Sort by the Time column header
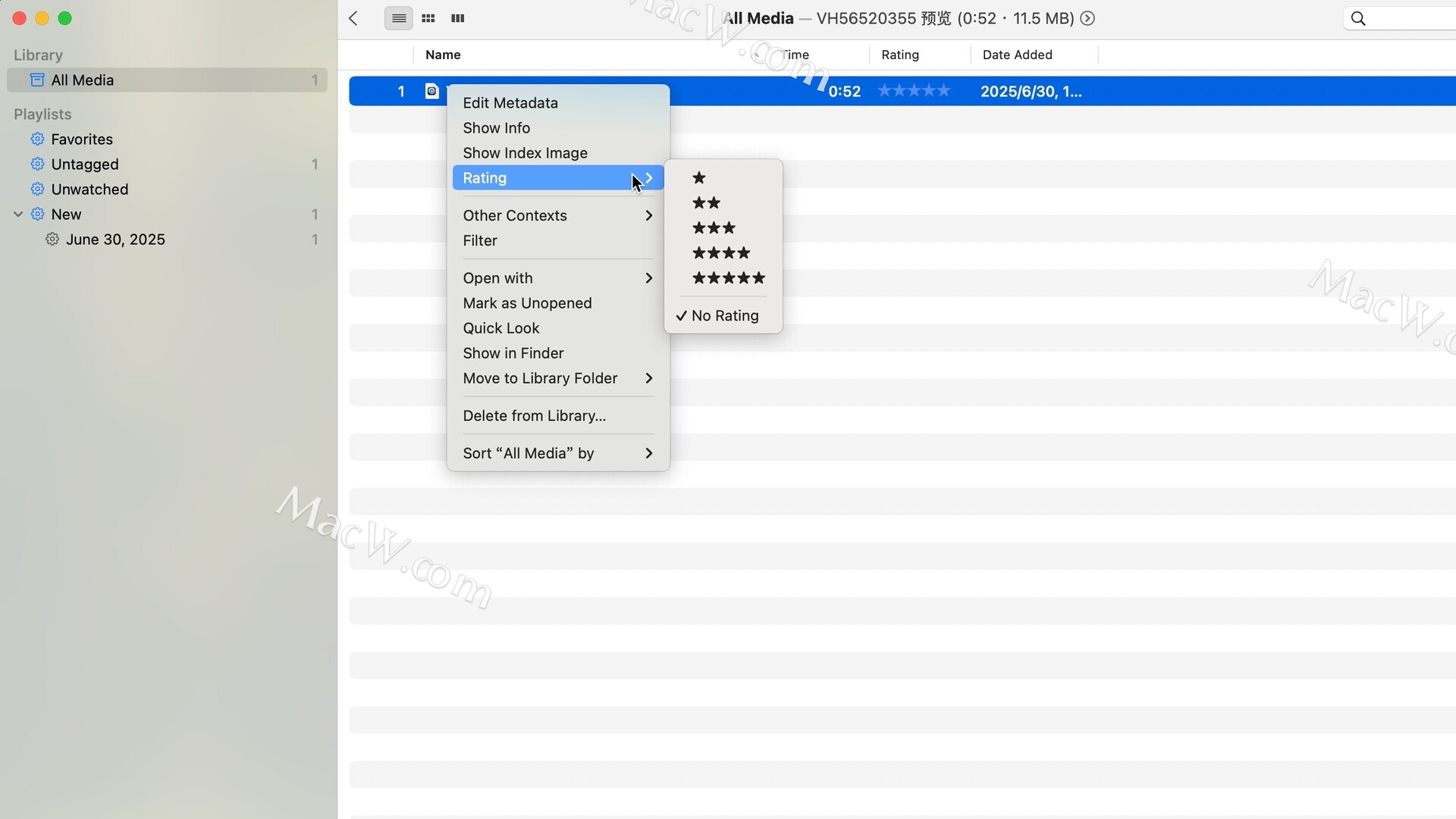Image resolution: width=1456 pixels, height=819 pixels. tap(795, 55)
